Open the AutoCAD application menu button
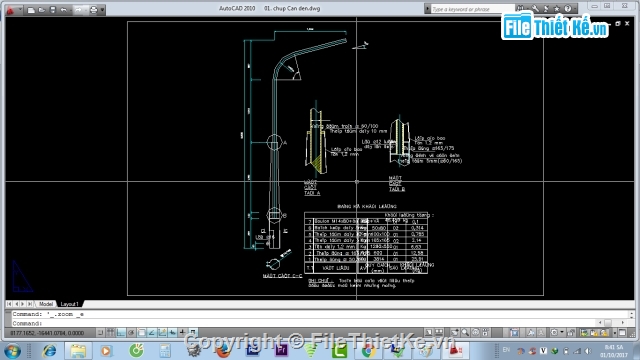This screenshot has width=640, height=360. (10, 10)
